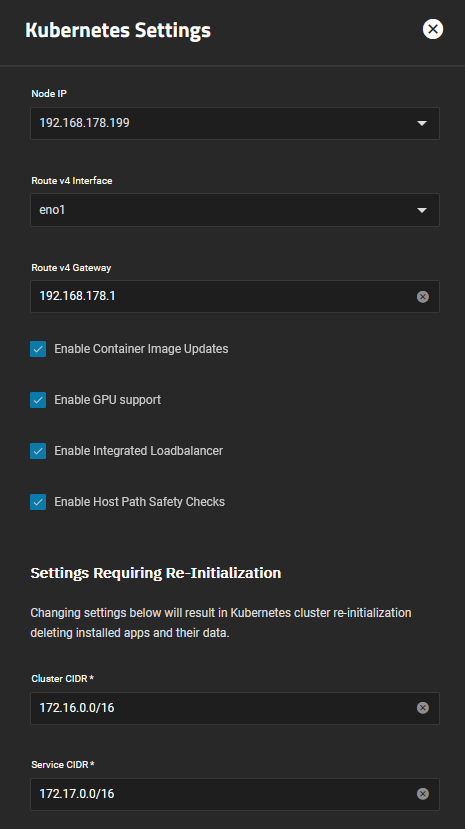This screenshot has width=465, height=829.
Task: Expand the Route v4 Interface arrow
Action: tap(422, 210)
